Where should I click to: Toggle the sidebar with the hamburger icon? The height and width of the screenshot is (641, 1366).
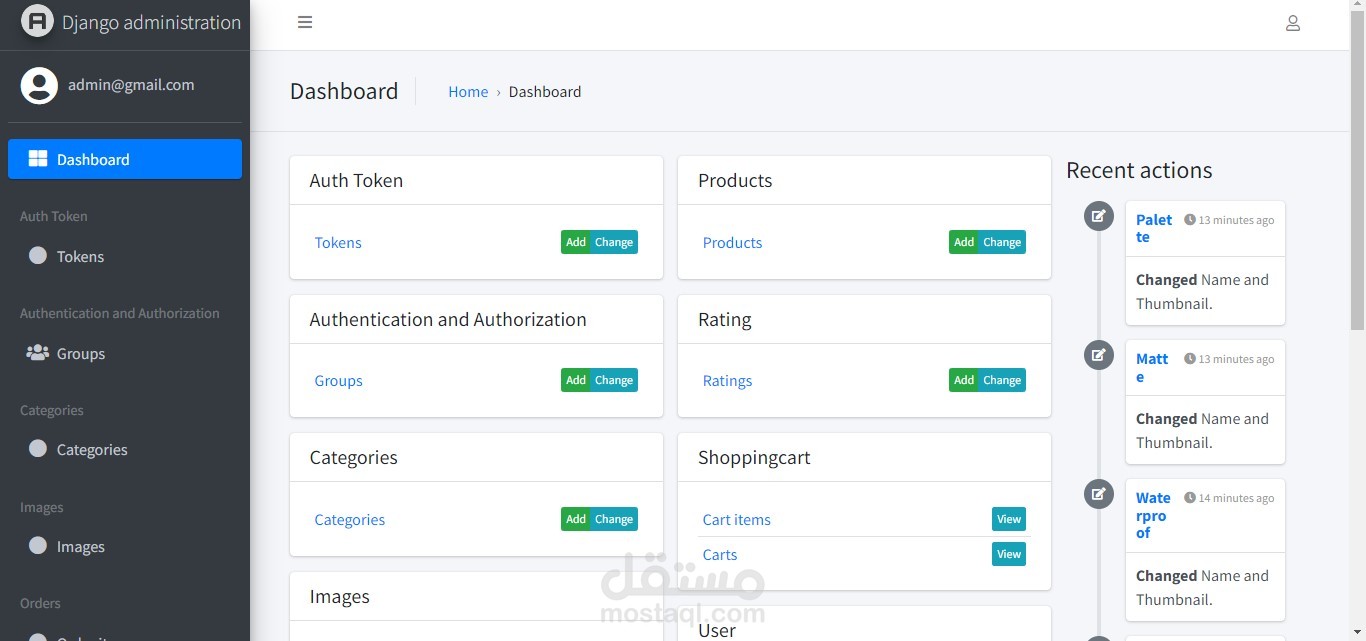tap(305, 22)
